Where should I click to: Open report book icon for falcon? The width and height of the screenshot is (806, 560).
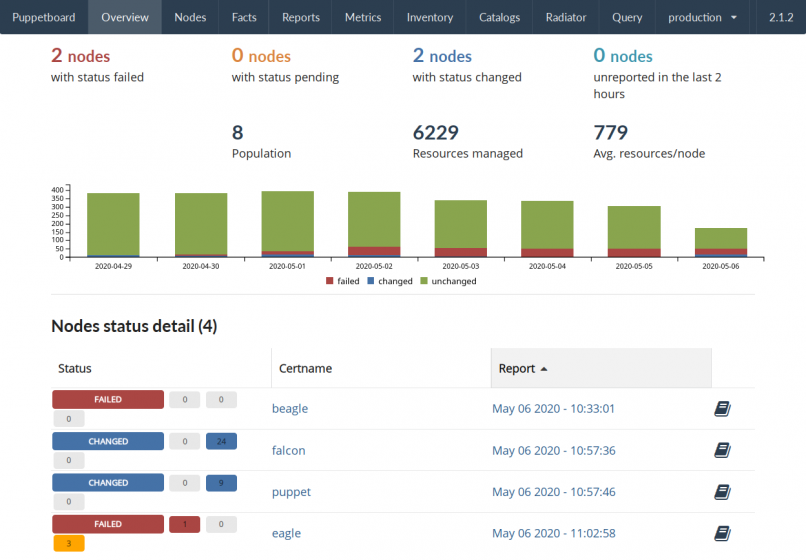(x=723, y=450)
